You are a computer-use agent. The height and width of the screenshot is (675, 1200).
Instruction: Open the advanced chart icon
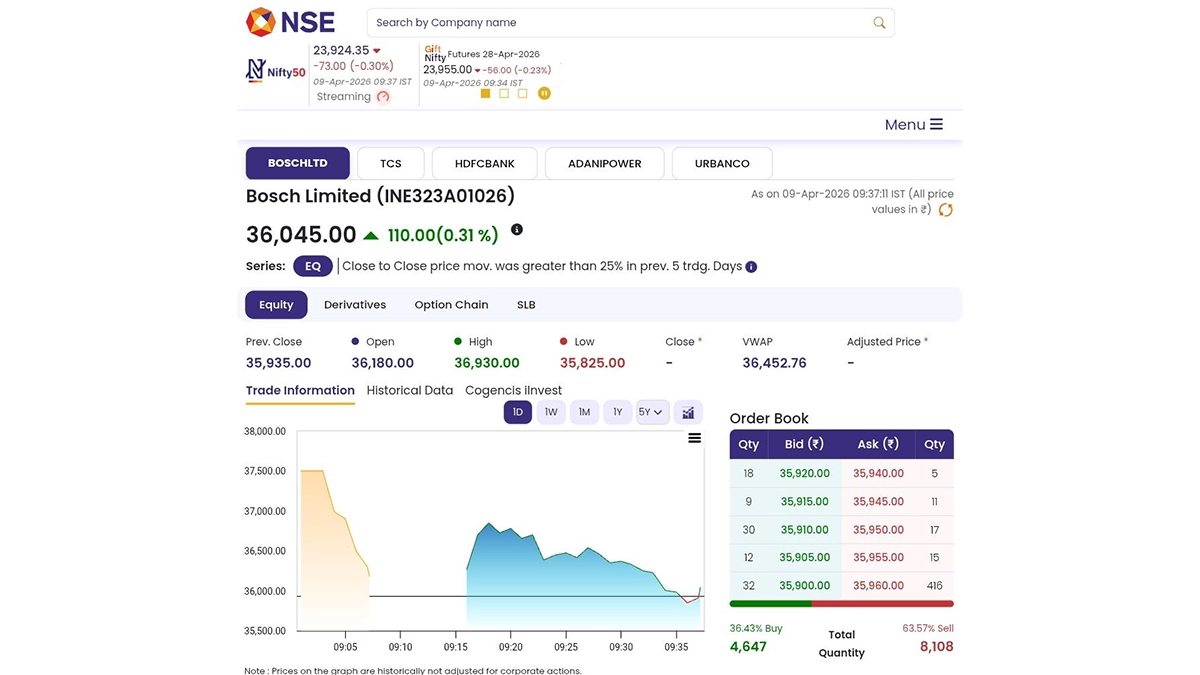tap(688, 412)
